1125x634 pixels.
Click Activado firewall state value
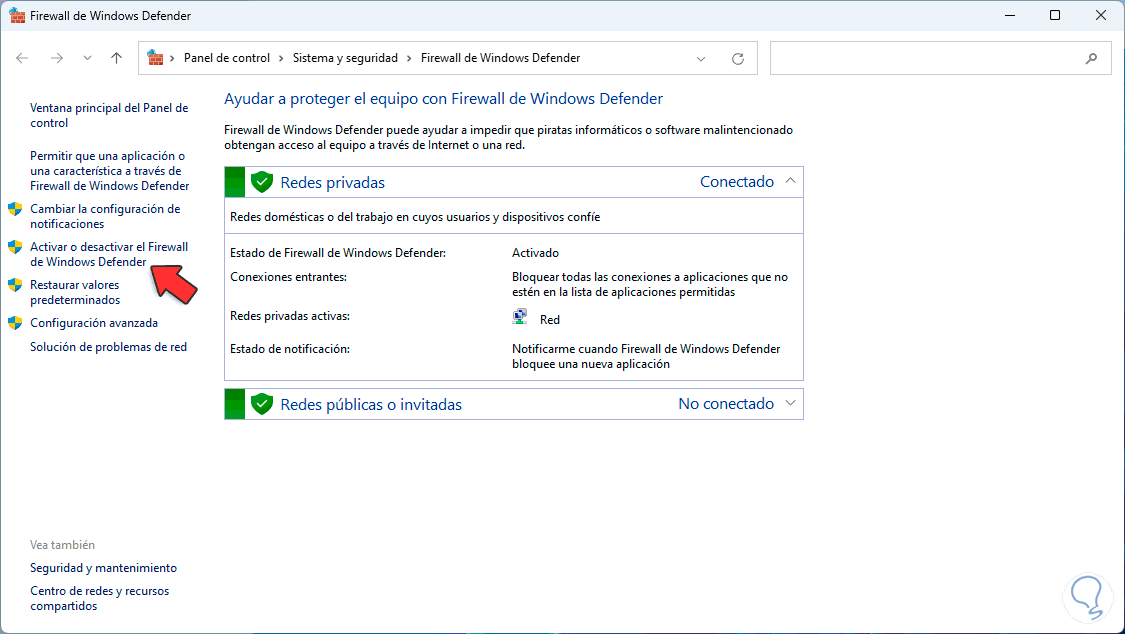tap(535, 252)
